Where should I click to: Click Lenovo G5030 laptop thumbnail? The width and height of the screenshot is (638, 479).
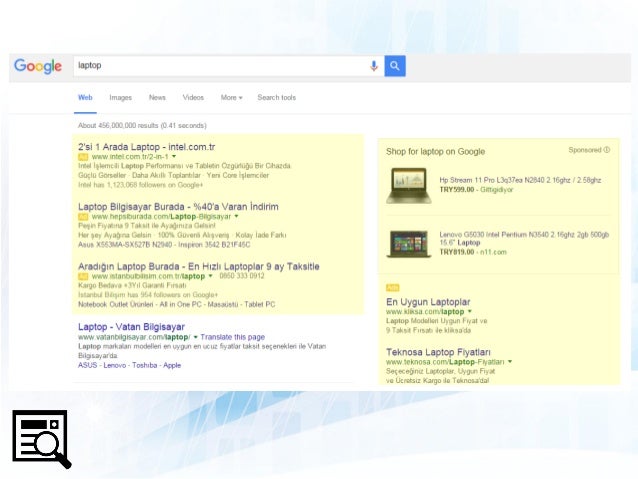pyautogui.click(x=409, y=243)
